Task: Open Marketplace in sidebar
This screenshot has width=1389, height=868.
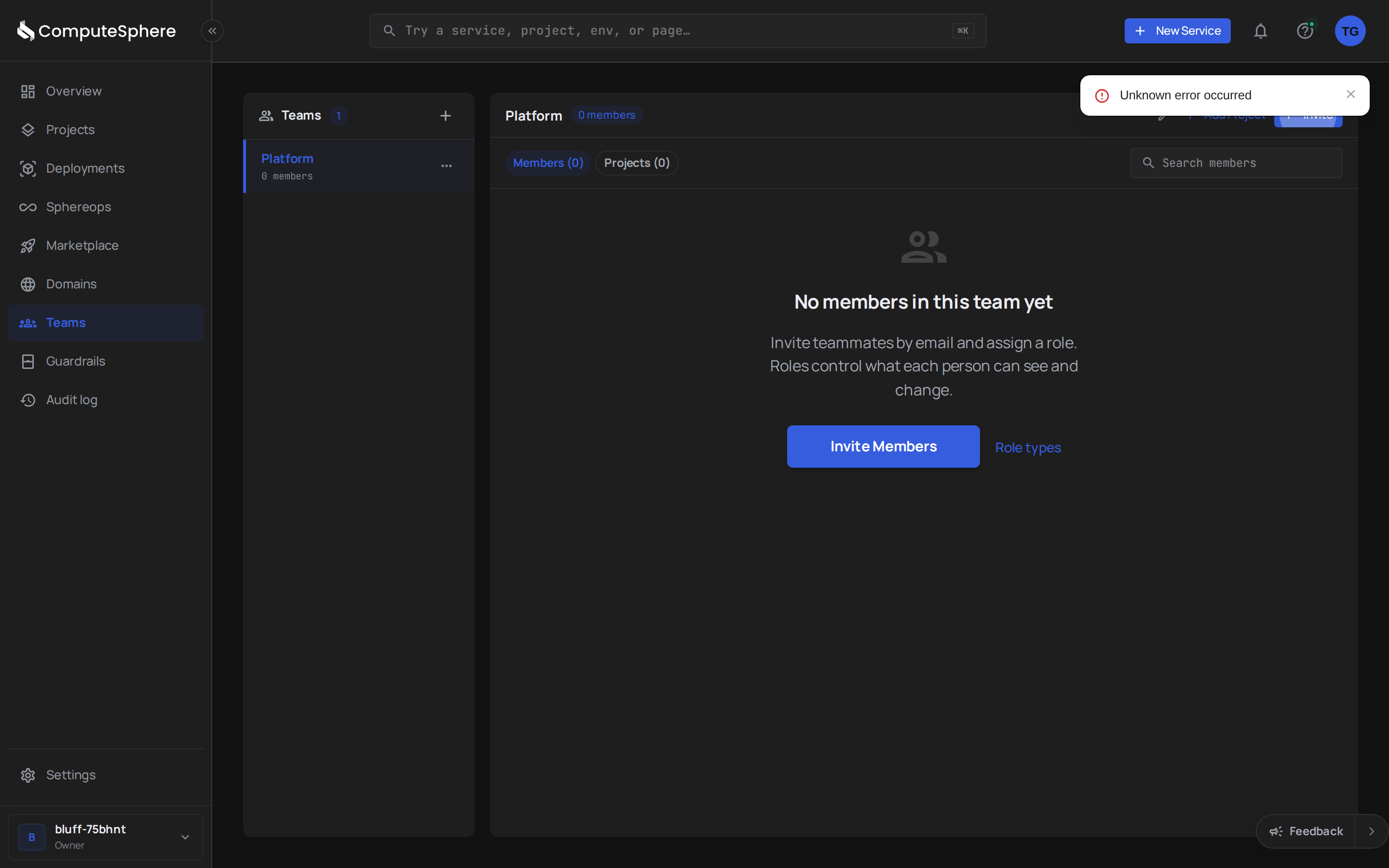Action: pos(106,246)
